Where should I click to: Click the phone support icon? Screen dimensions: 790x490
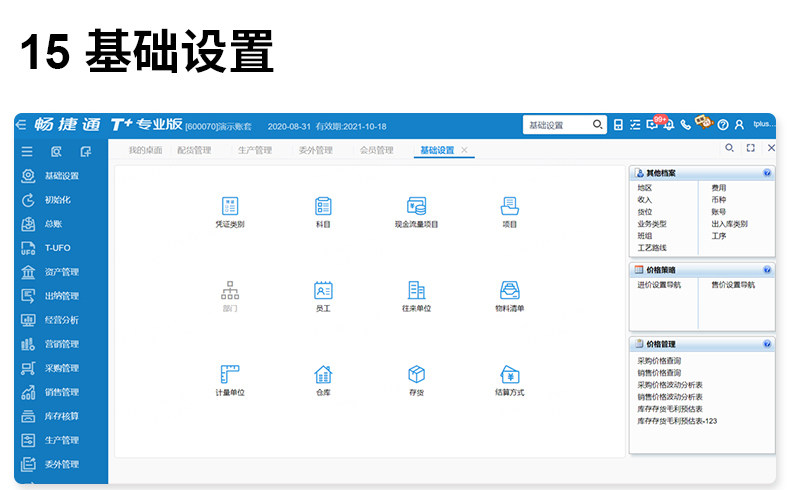coord(685,125)
